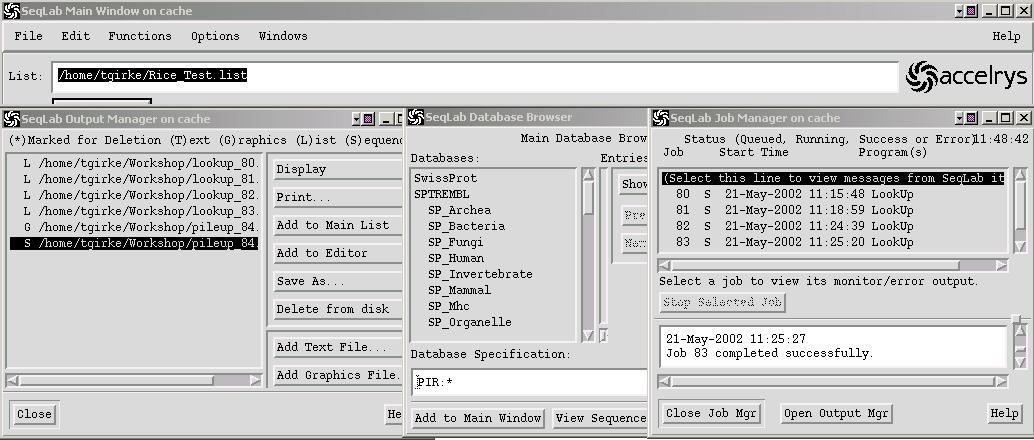
Task: Click the Job Manager window title icon
Action: [660, 118]
